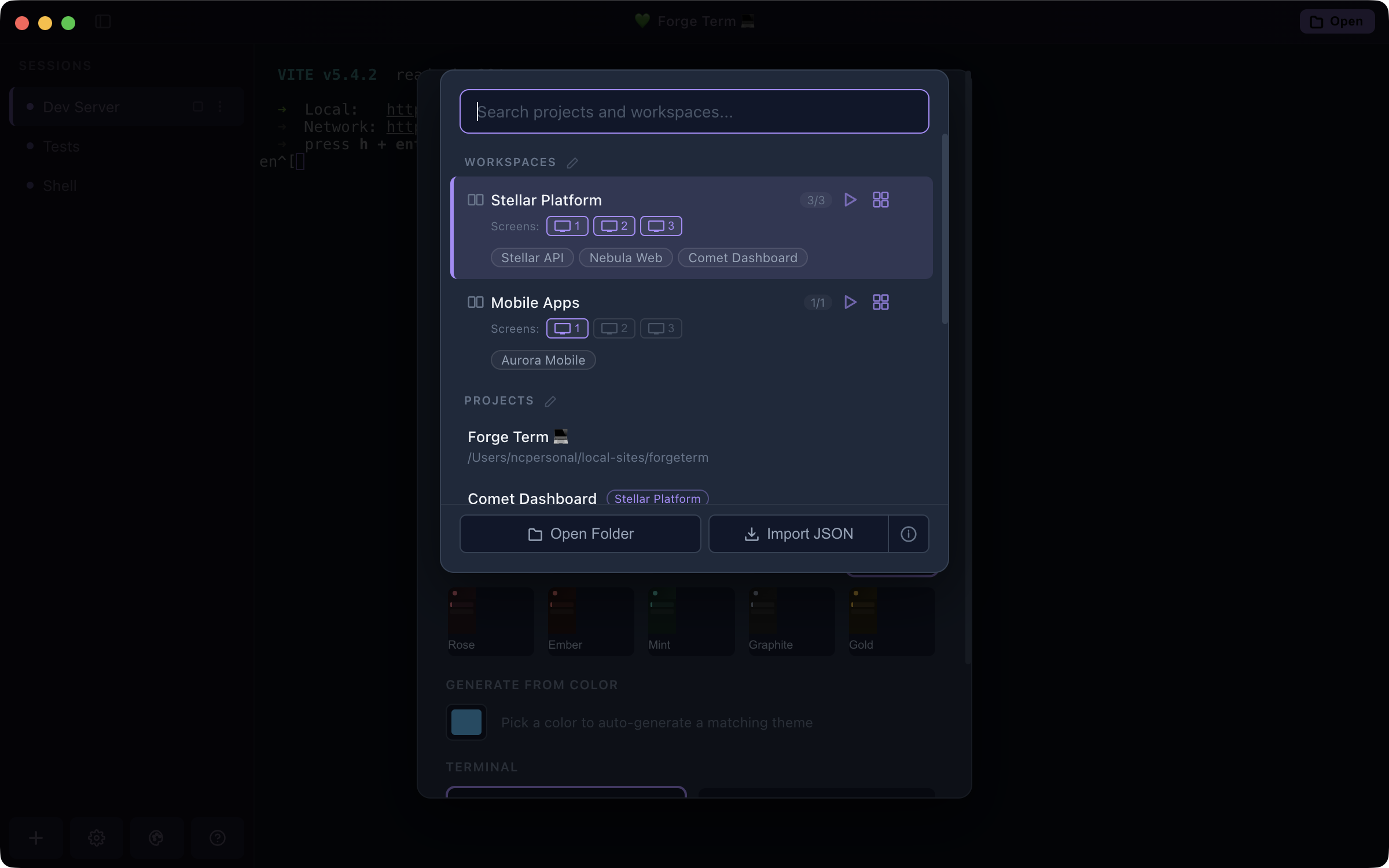Expand the Dev Server session options menu

click(220, 106)
